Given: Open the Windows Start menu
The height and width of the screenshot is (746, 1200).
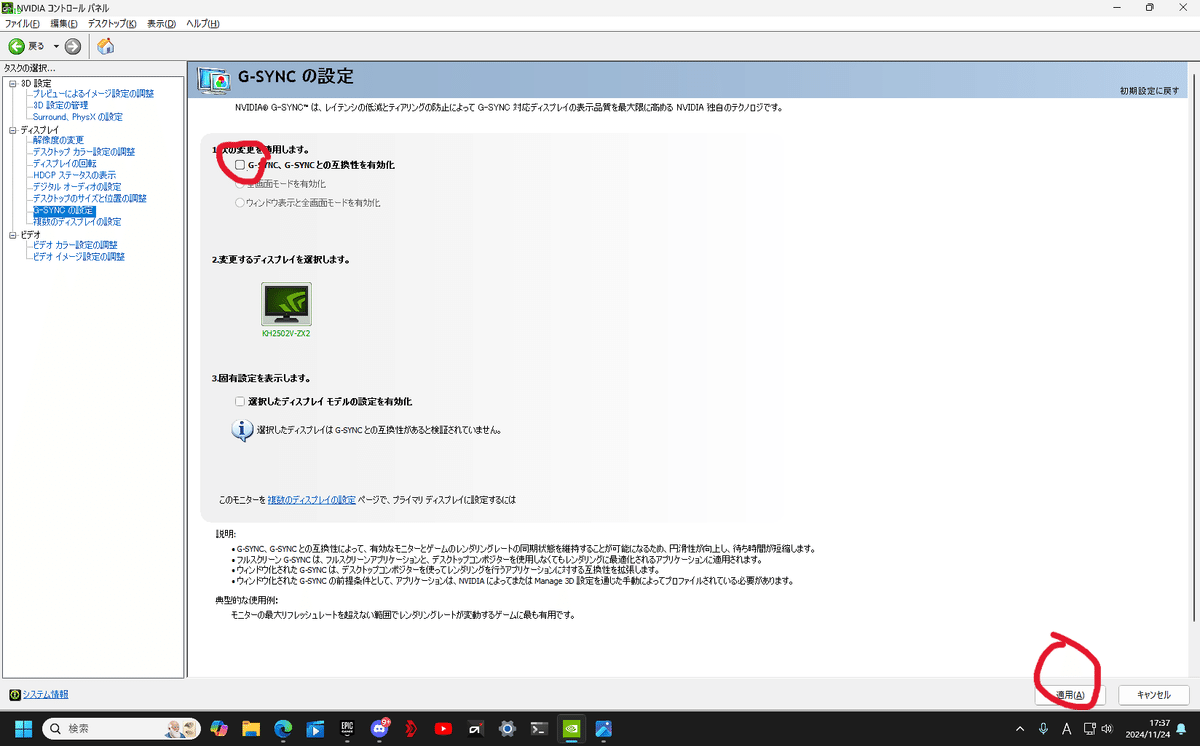Looking at the screenshot, I should tap(23, 728).
